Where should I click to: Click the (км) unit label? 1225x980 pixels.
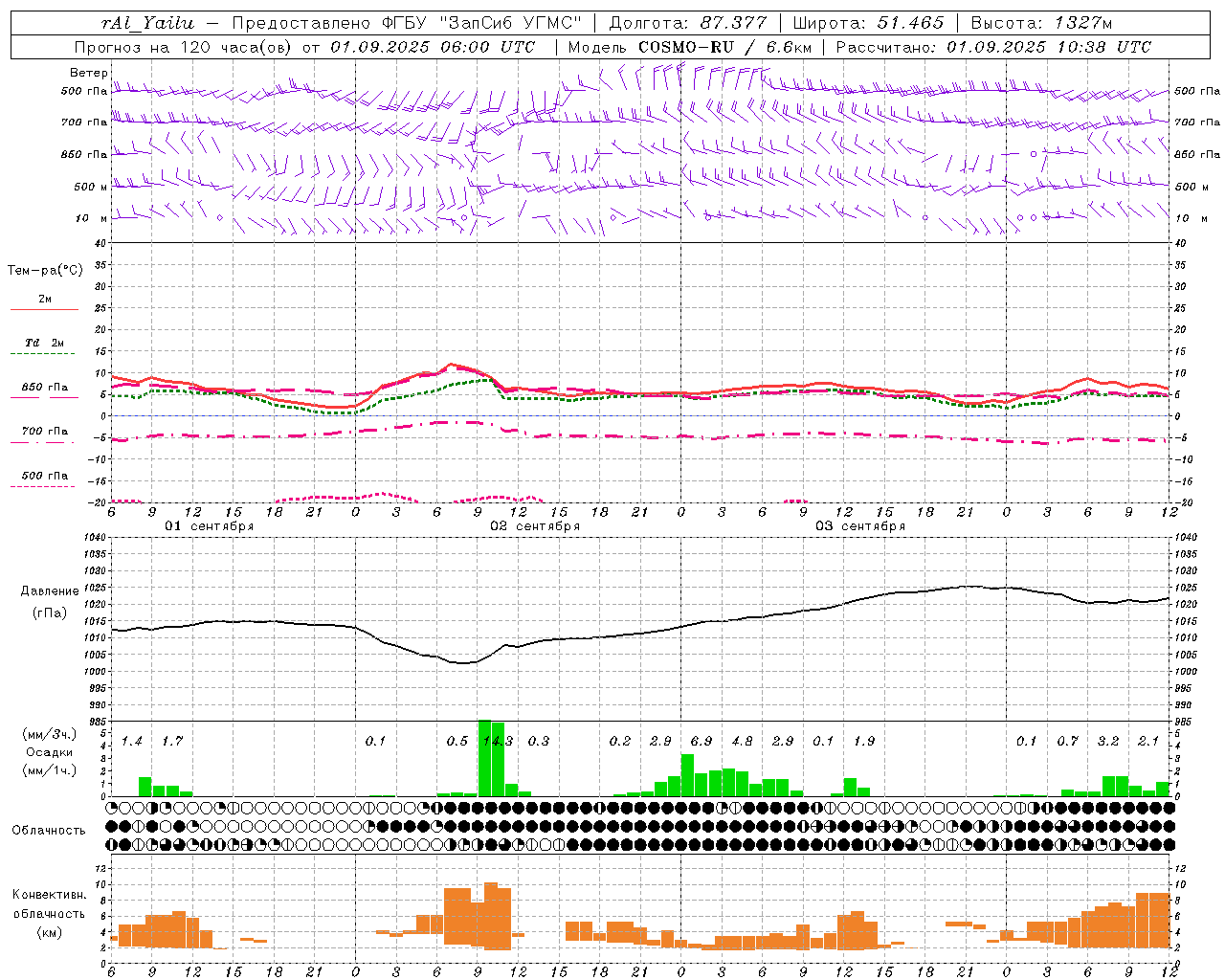(49, 931)
